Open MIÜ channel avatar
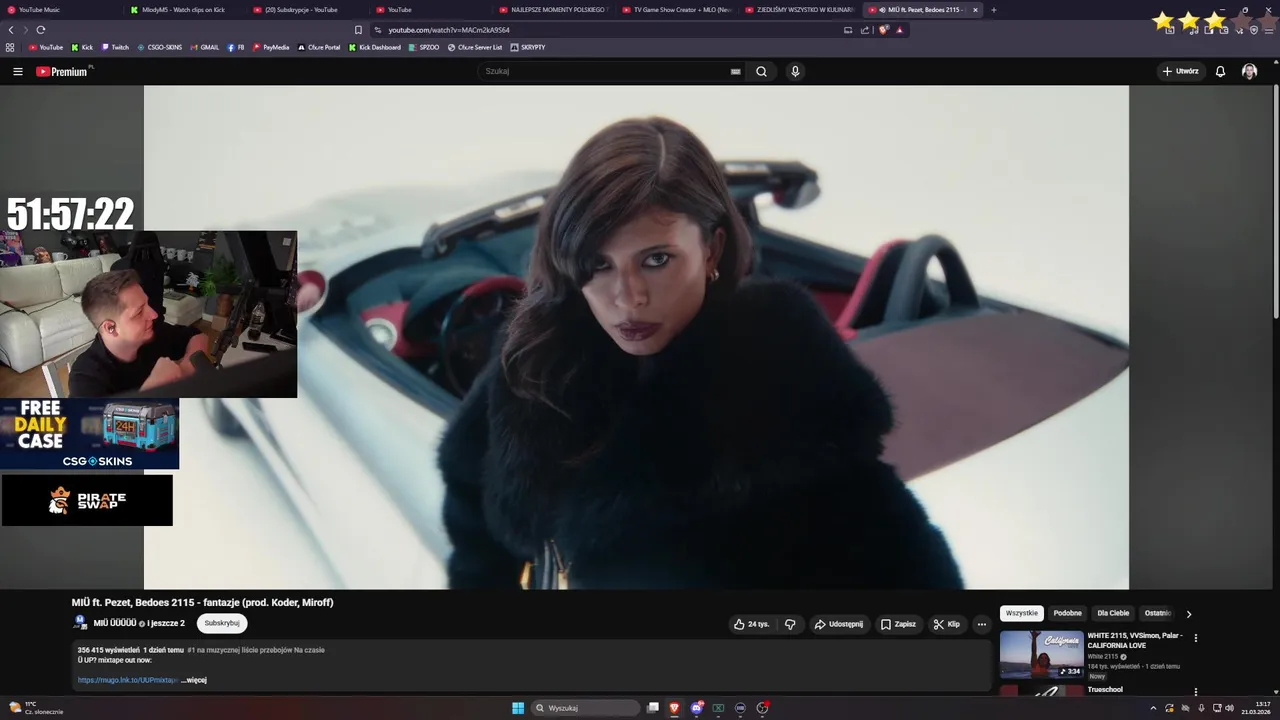 [81, 622]
